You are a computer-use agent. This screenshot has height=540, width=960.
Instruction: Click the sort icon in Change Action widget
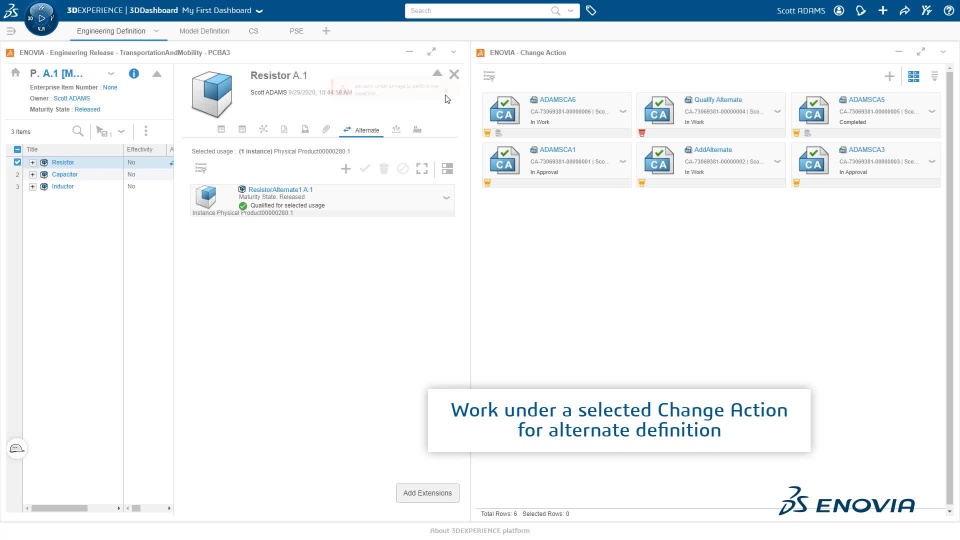click(934, 76)
